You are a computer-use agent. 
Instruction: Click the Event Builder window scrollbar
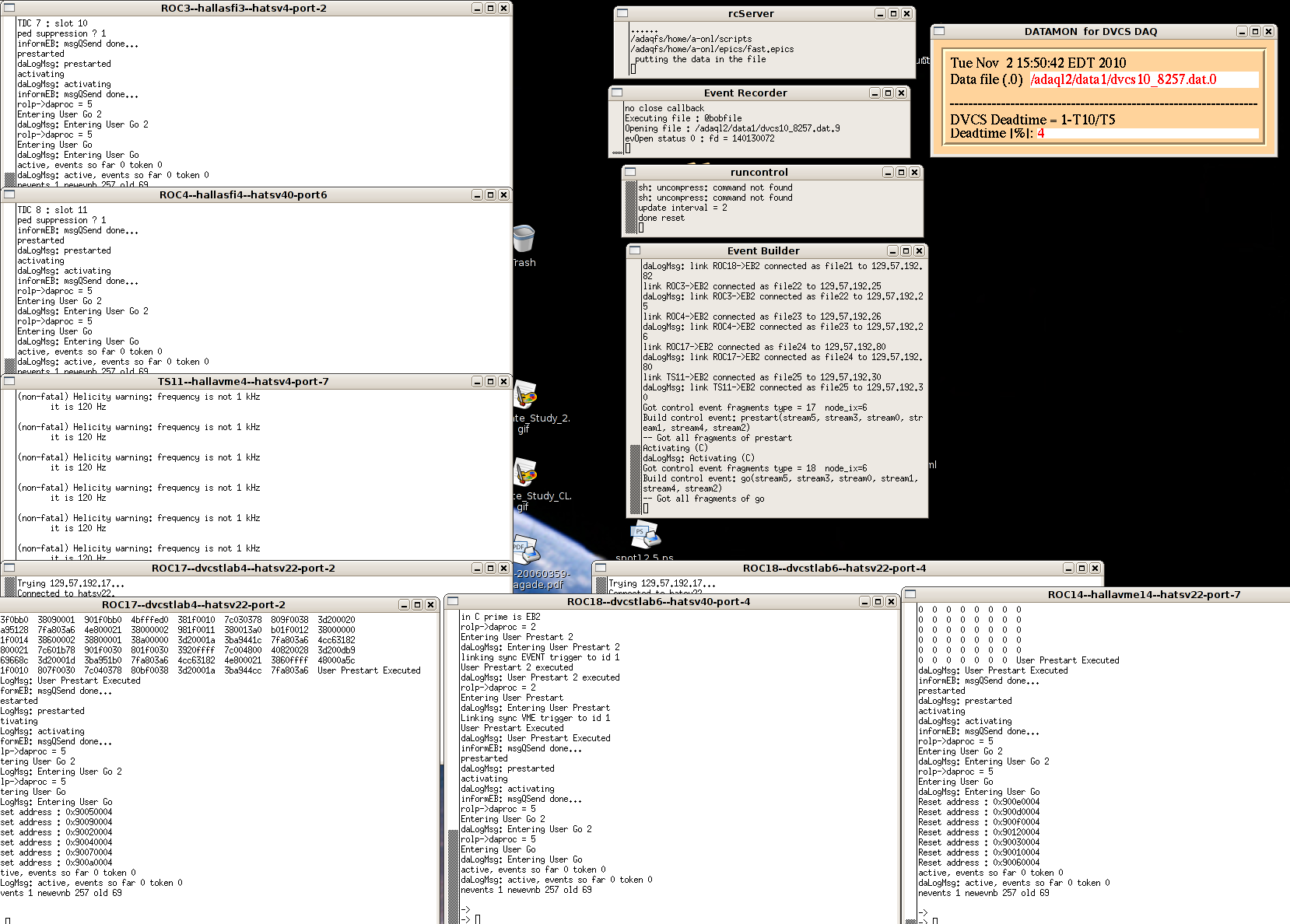[634, 387]
